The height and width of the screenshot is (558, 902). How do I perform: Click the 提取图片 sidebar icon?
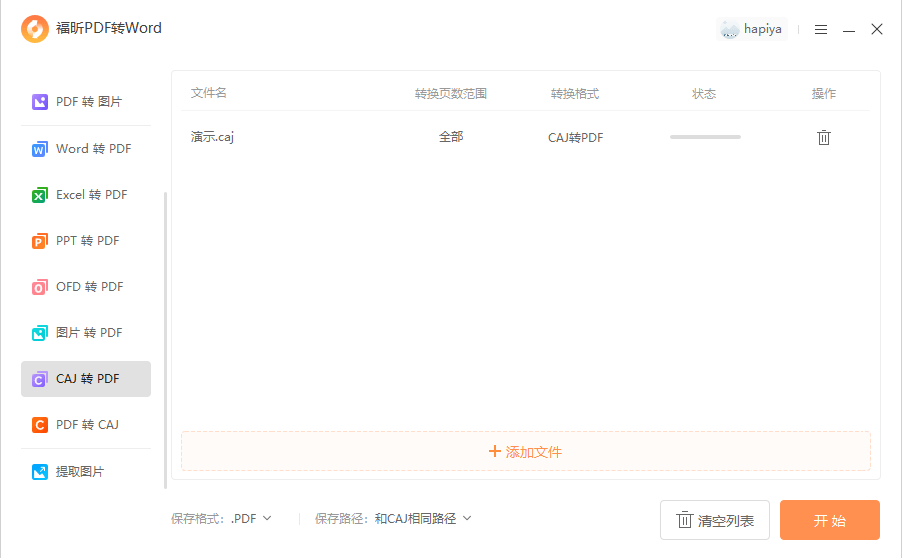pyautogui.click(x=40, y=472)
